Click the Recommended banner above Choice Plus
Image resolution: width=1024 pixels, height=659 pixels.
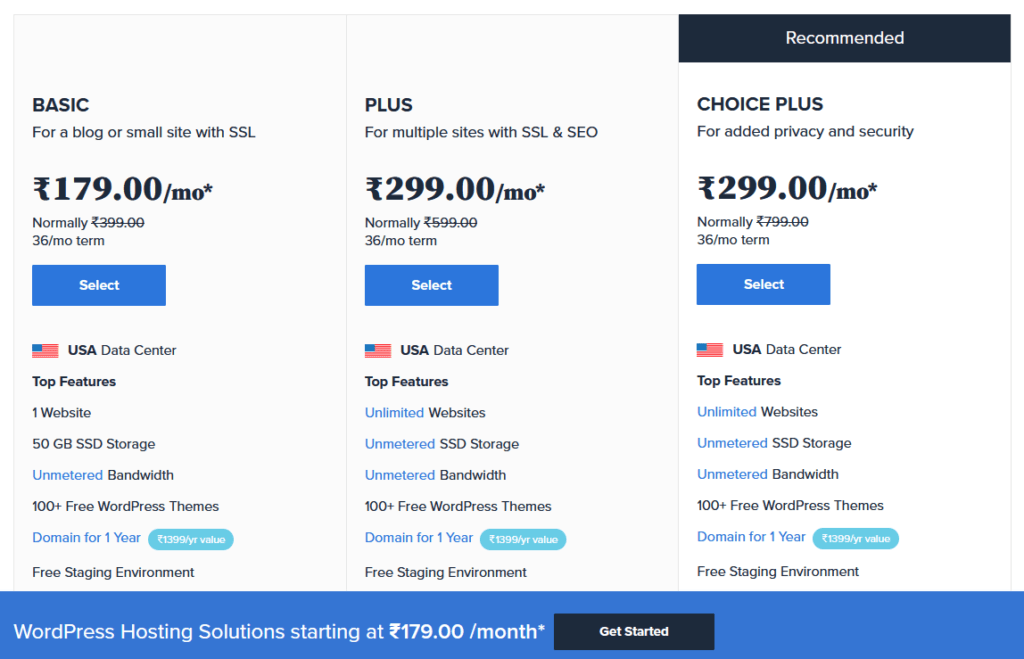[844, 37]
